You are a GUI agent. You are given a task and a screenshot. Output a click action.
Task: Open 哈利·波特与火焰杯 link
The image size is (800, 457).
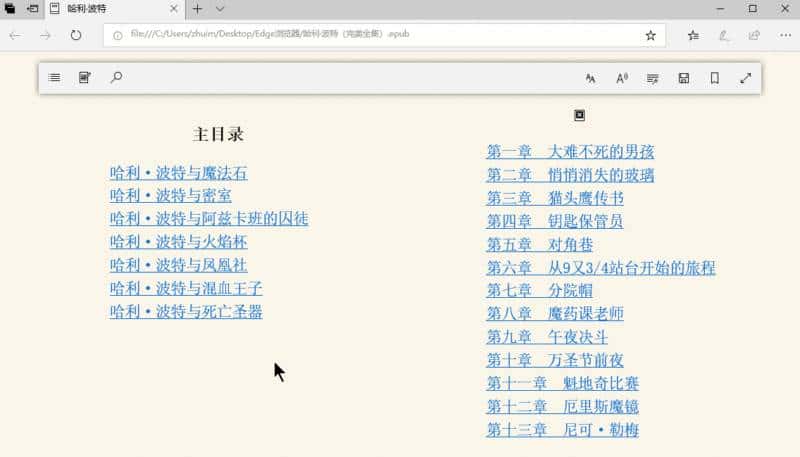pyautogui.click(x=179, y=242)
